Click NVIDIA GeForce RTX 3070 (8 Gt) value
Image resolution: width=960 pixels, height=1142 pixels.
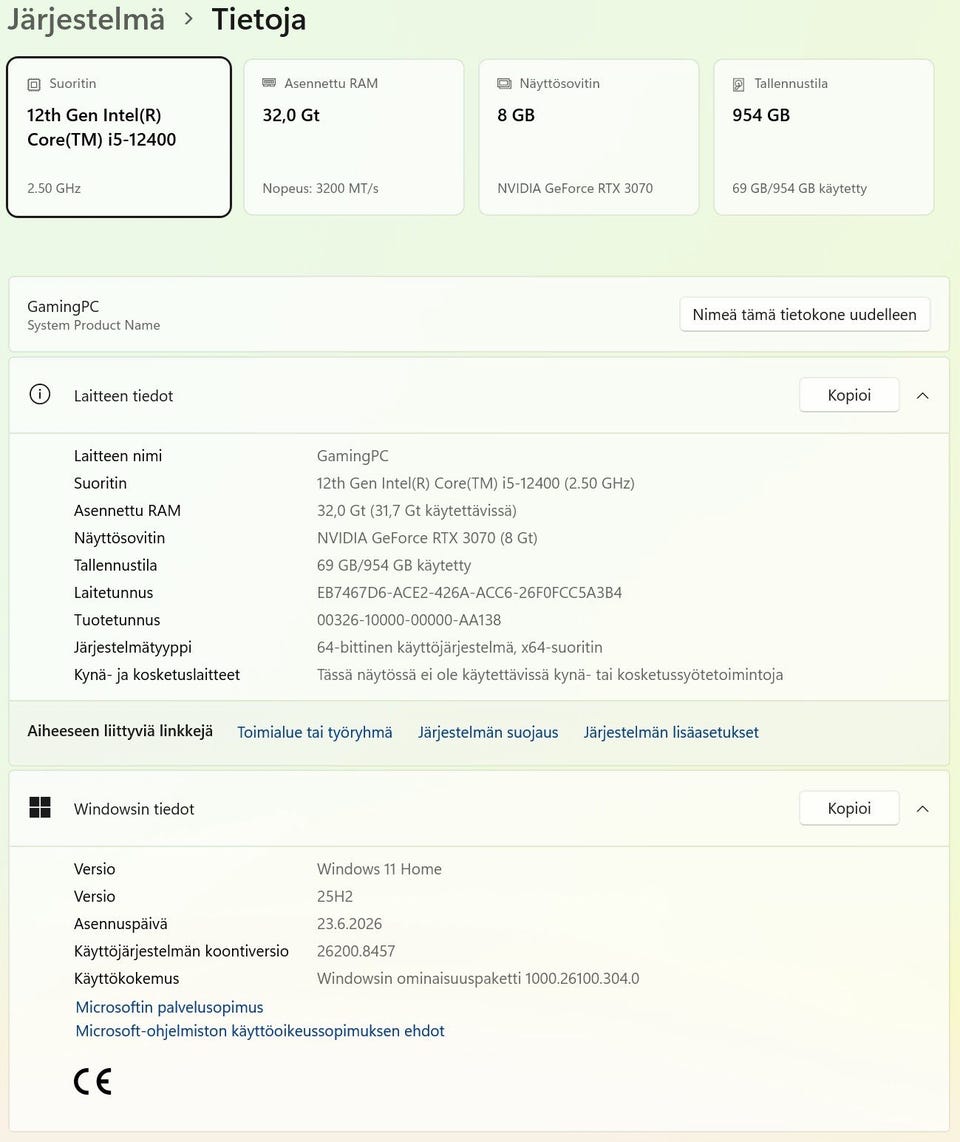(427, 537)
